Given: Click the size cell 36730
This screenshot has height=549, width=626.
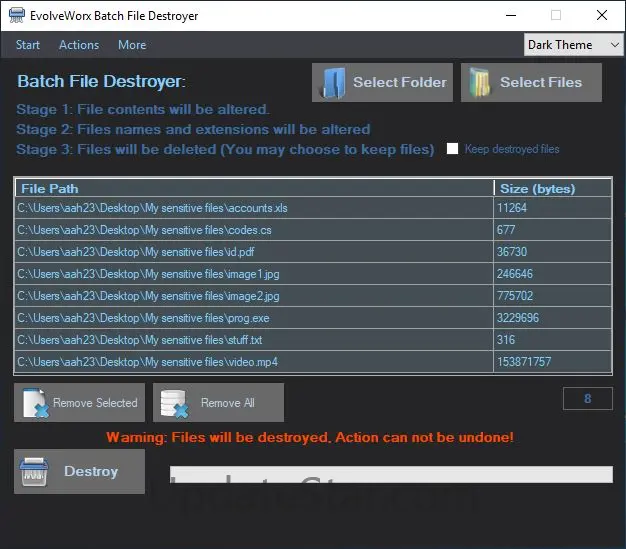Looking at the screenshot, I should pyautogui.click(x=553, y=252).
